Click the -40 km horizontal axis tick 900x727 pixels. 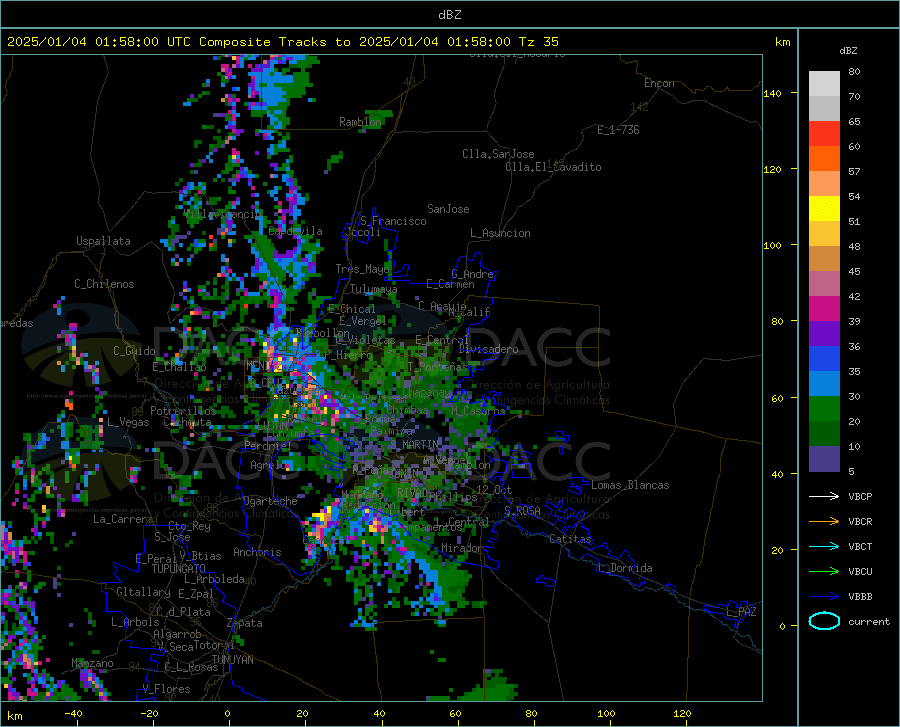tap(73, 713)
